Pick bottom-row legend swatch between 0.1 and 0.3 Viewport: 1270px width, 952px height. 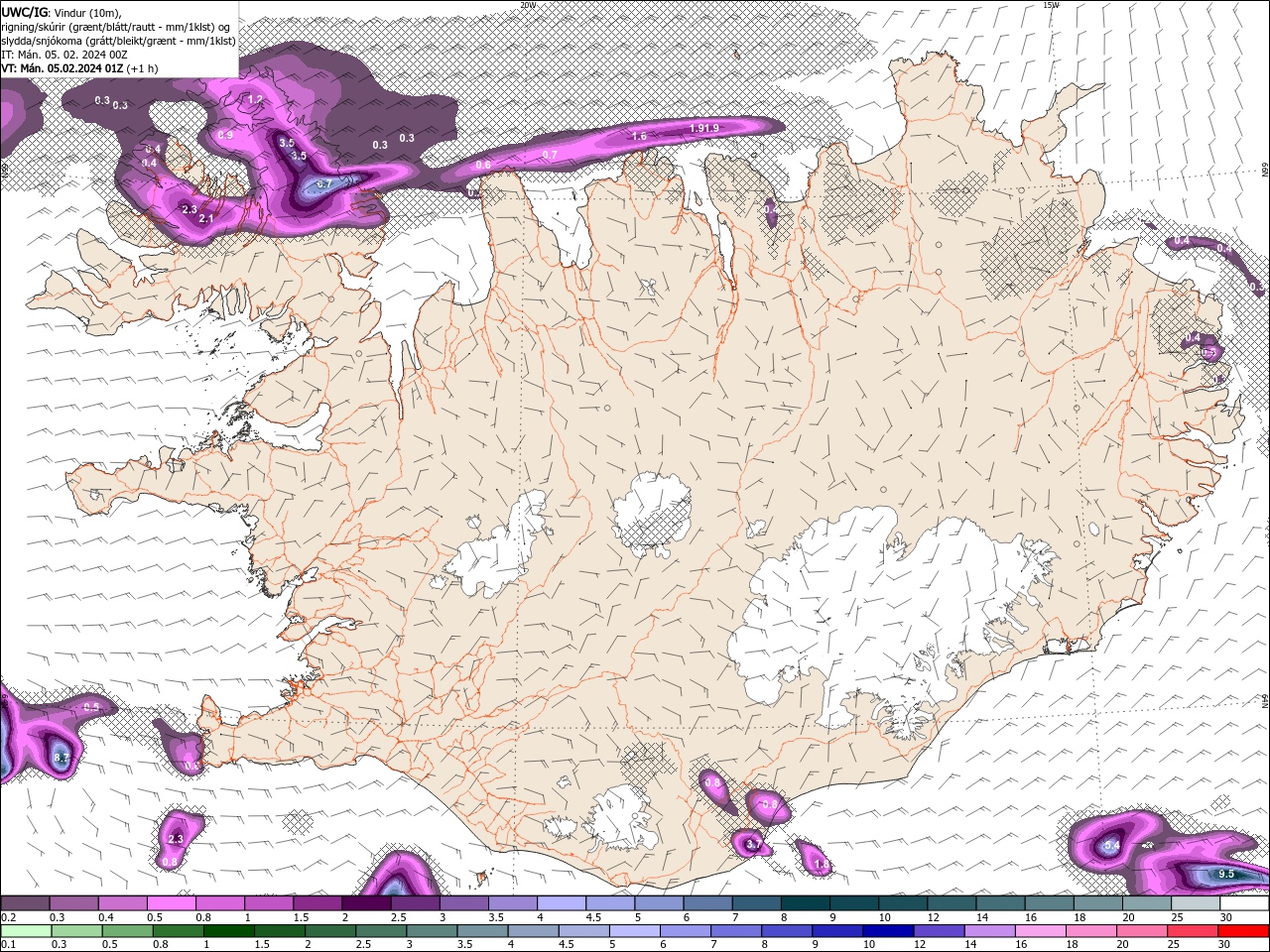coord(25,930)
